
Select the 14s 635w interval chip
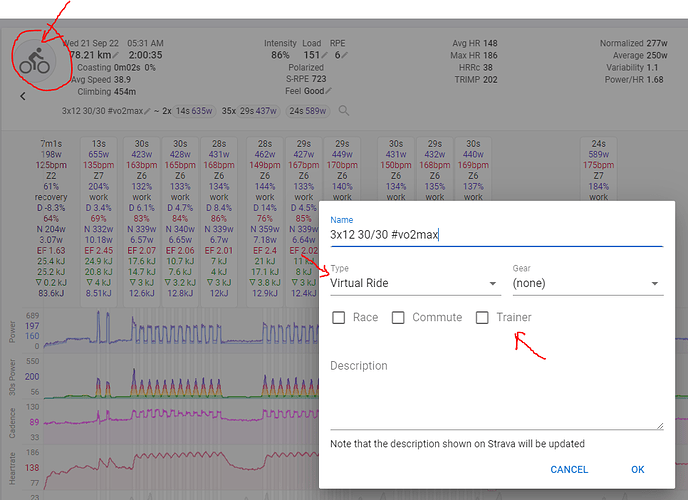pyautogui.click(x=194, y=111)
